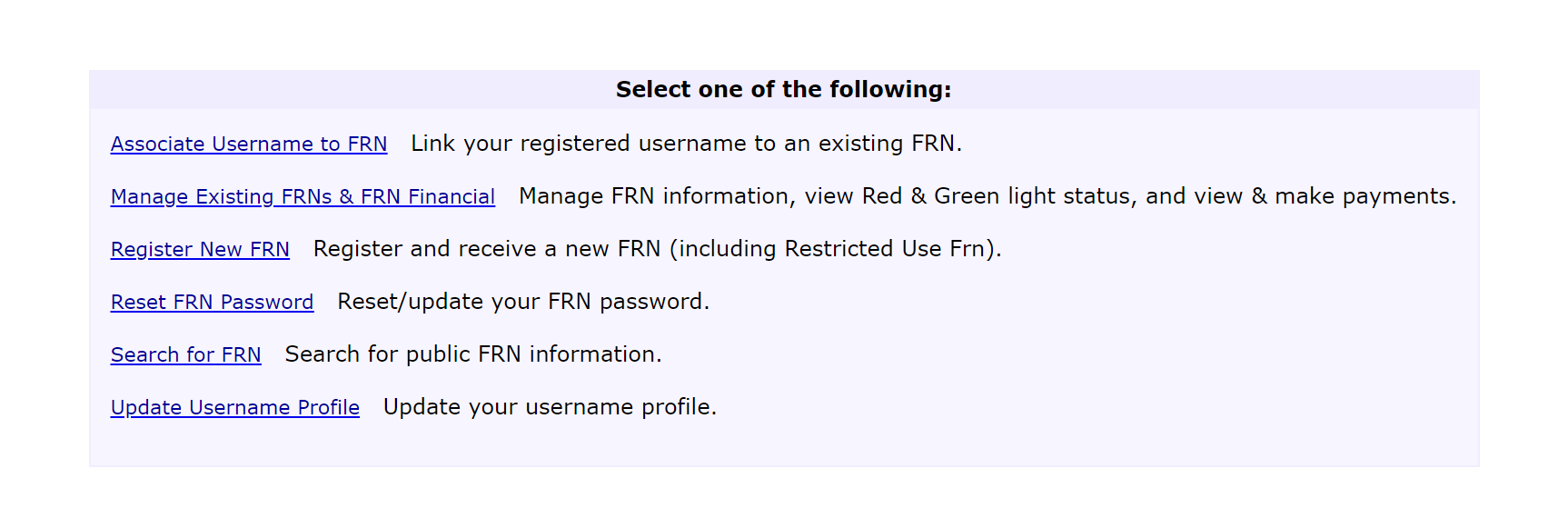Click 'Search for public FRN information.' text
The height and width of the screenshot is (528, 1568).
[x=473, y=354]
